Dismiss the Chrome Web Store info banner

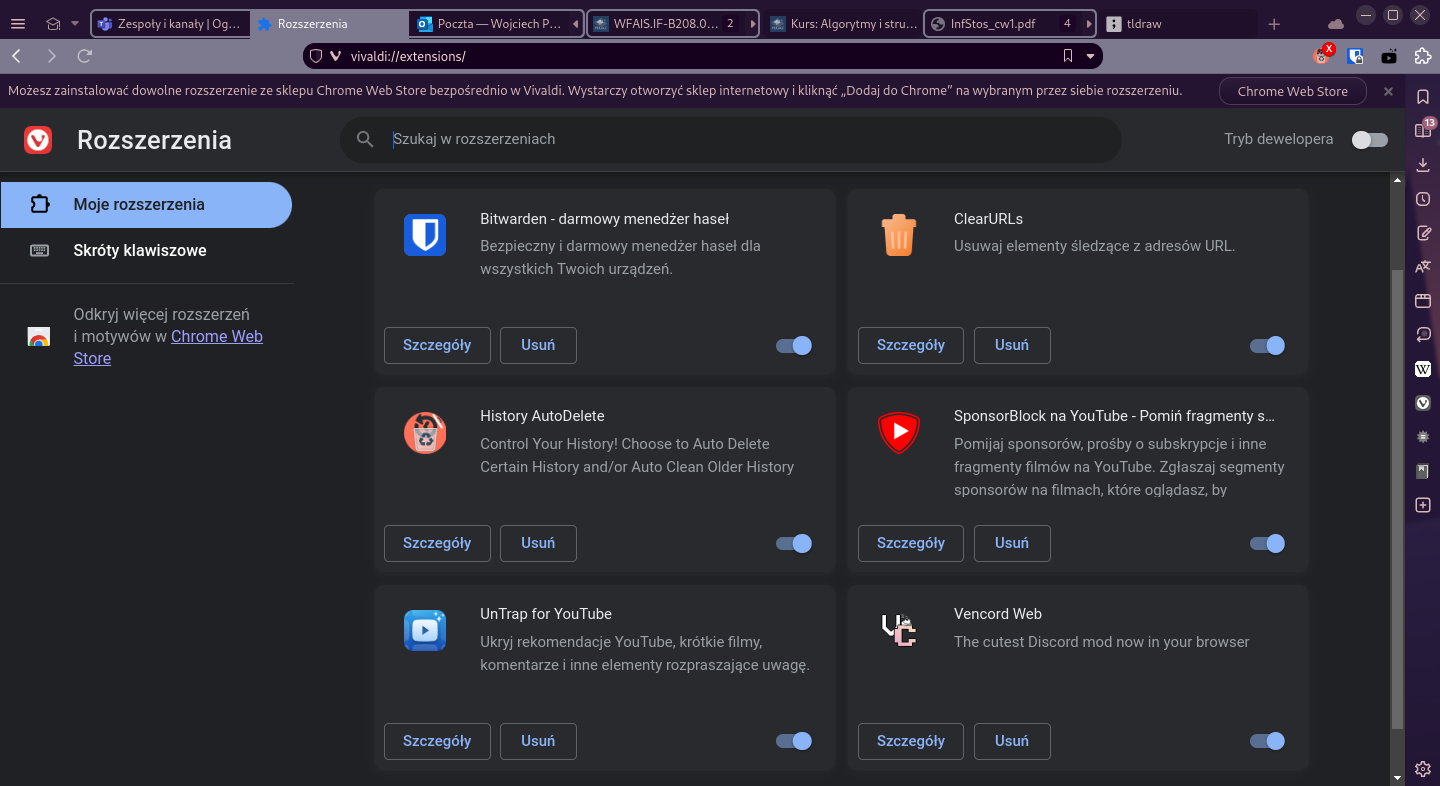1388,91
